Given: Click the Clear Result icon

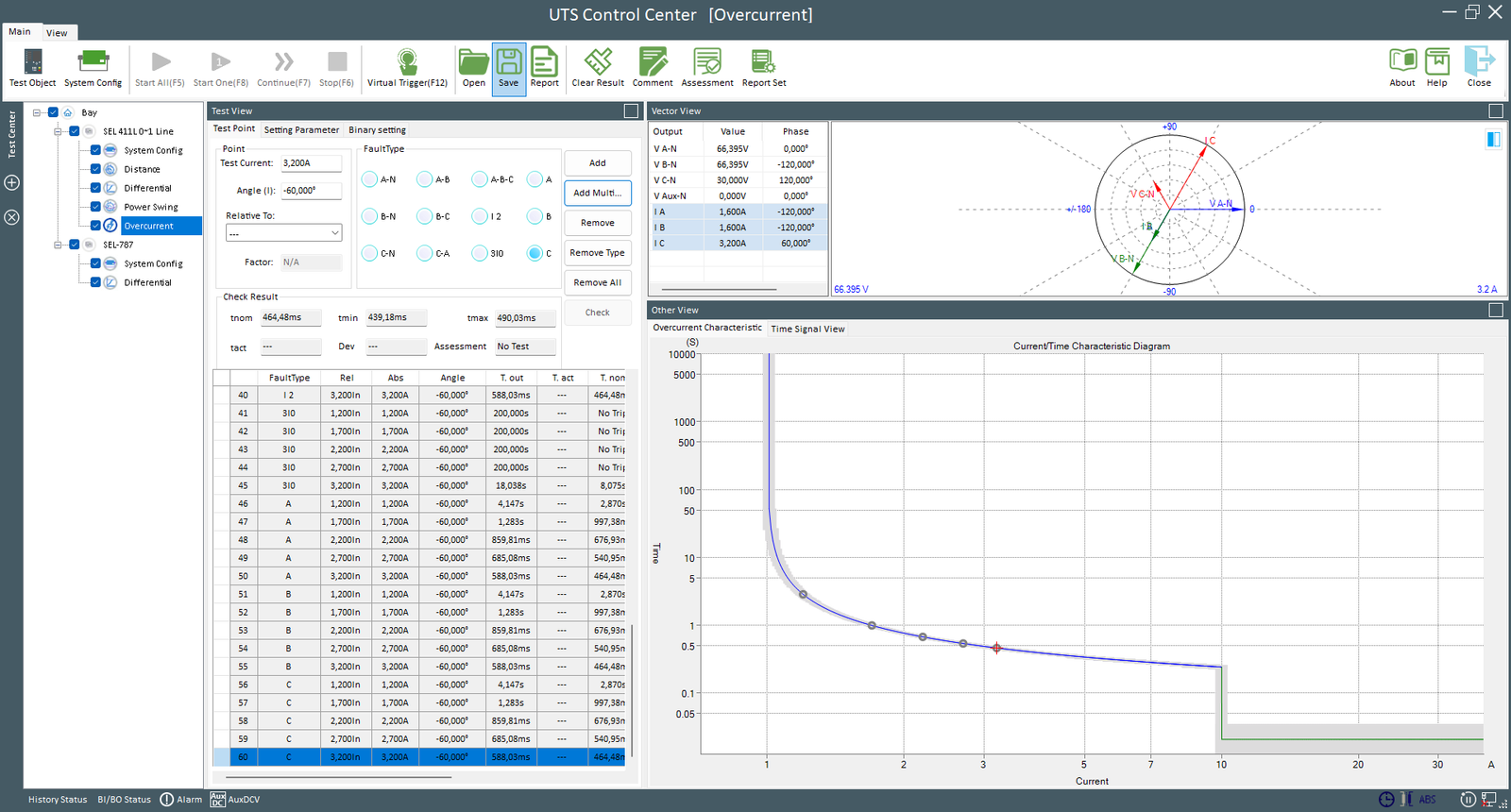Looking at the screenshot, I should [x=598, y=62].
